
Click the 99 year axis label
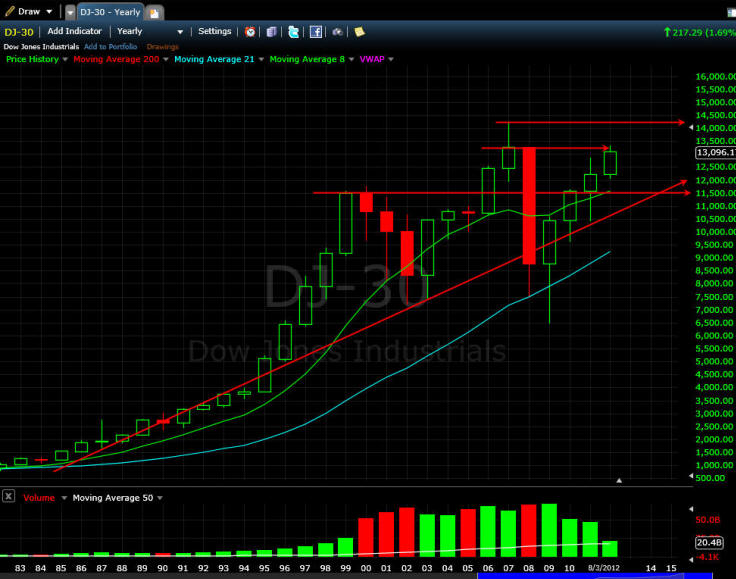tap(345, 568)
